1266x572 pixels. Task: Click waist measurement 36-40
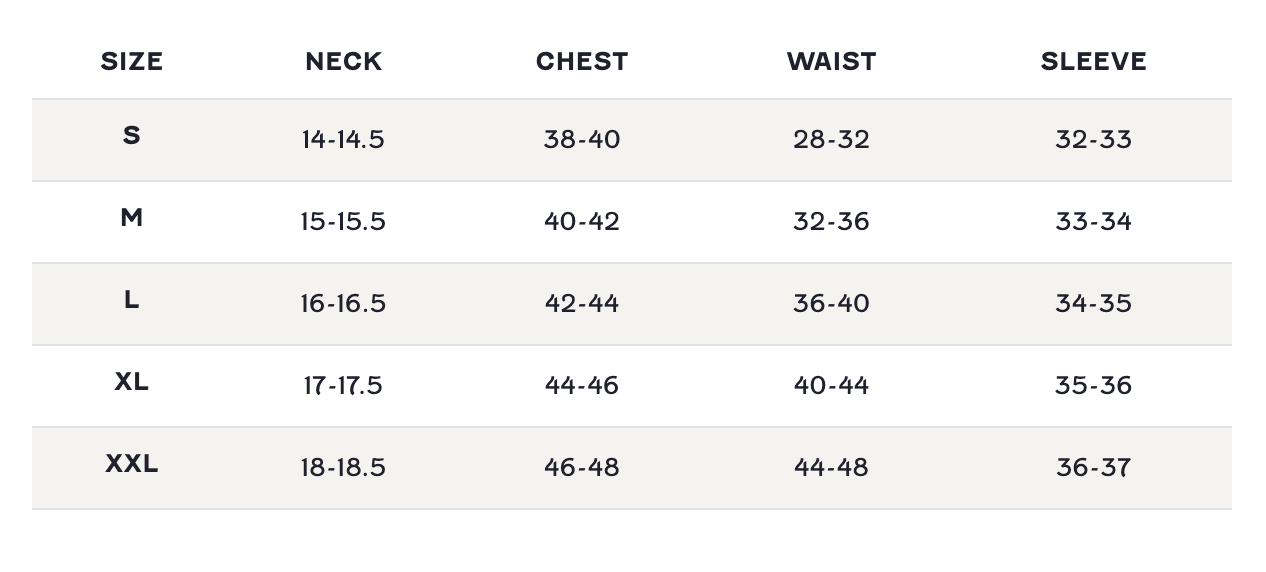pos(831,303)
